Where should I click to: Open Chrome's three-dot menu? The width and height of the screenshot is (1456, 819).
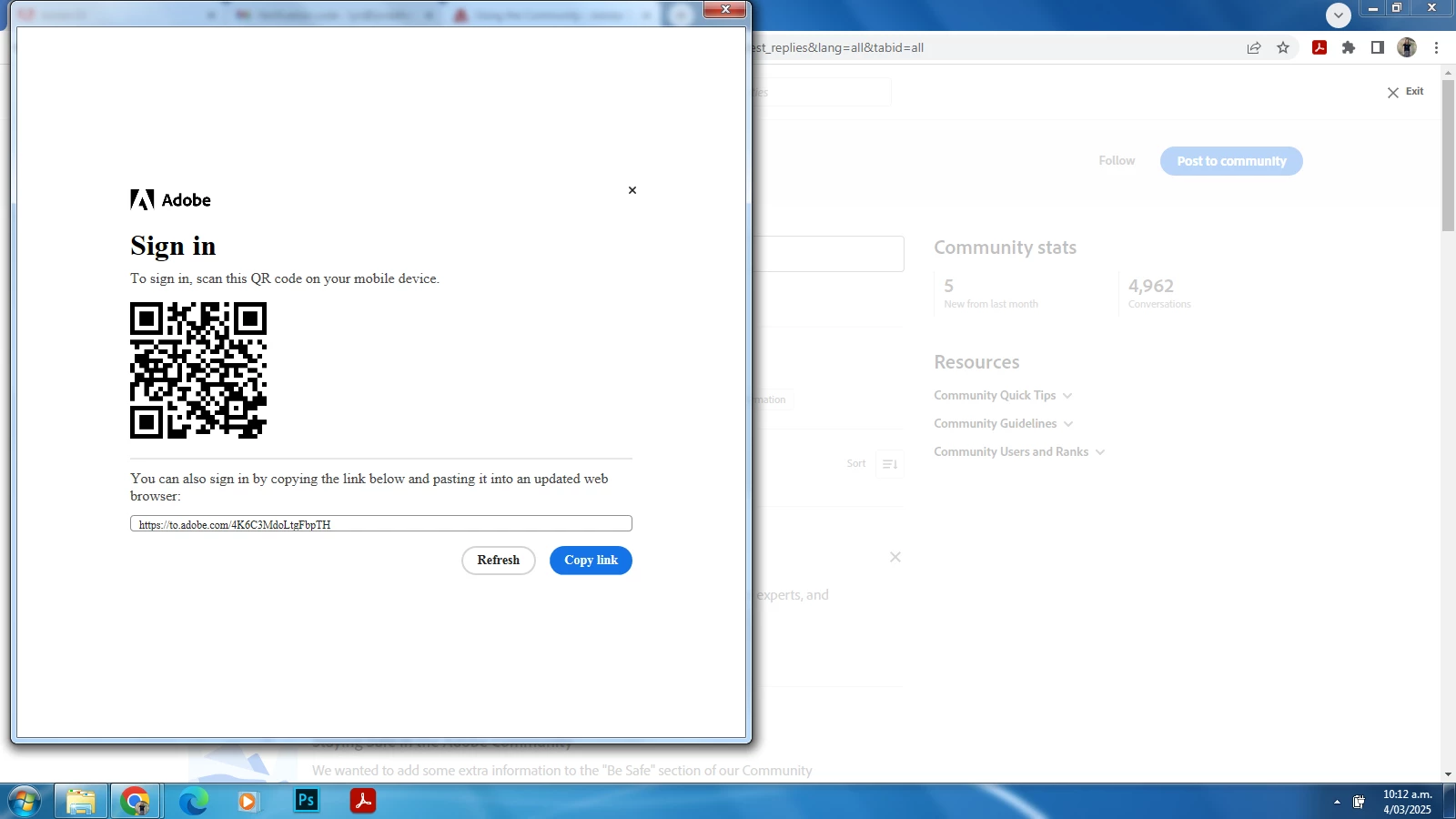pyautogui.click(x=1437, y=47)
